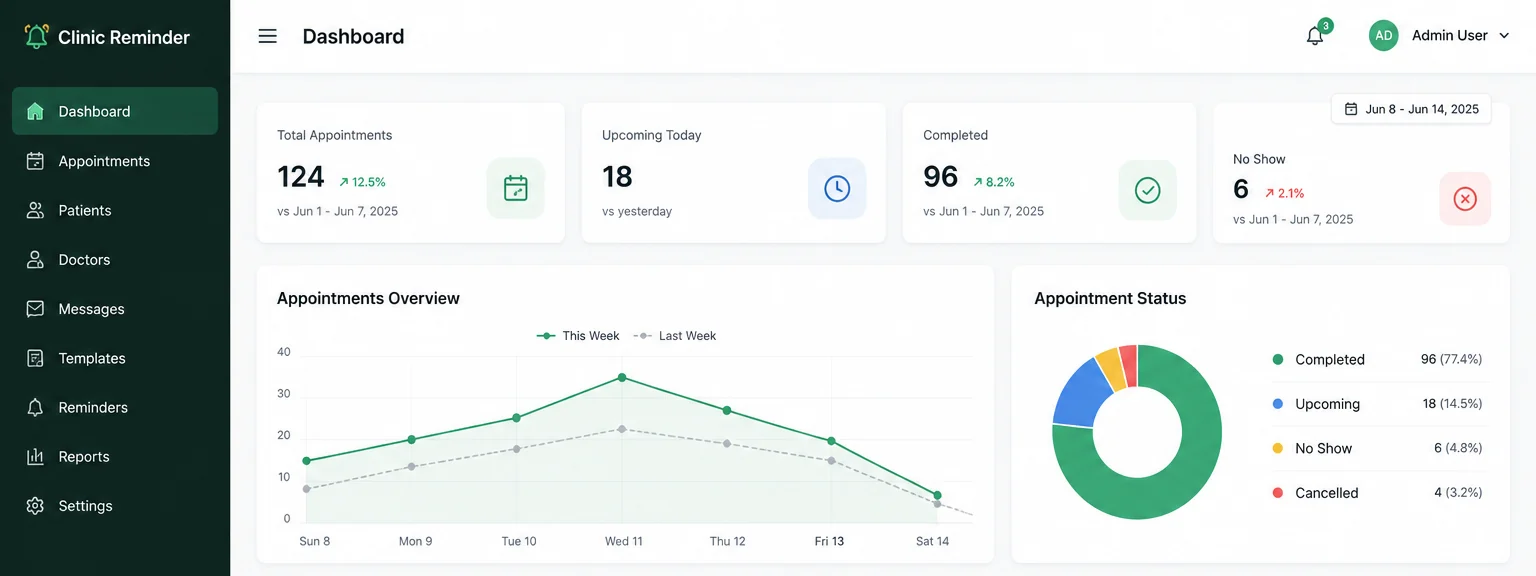Screen dimensions: 1536x576
Task: Click the Reports bar chart icon in sidebar
Action: coord(35,456)
